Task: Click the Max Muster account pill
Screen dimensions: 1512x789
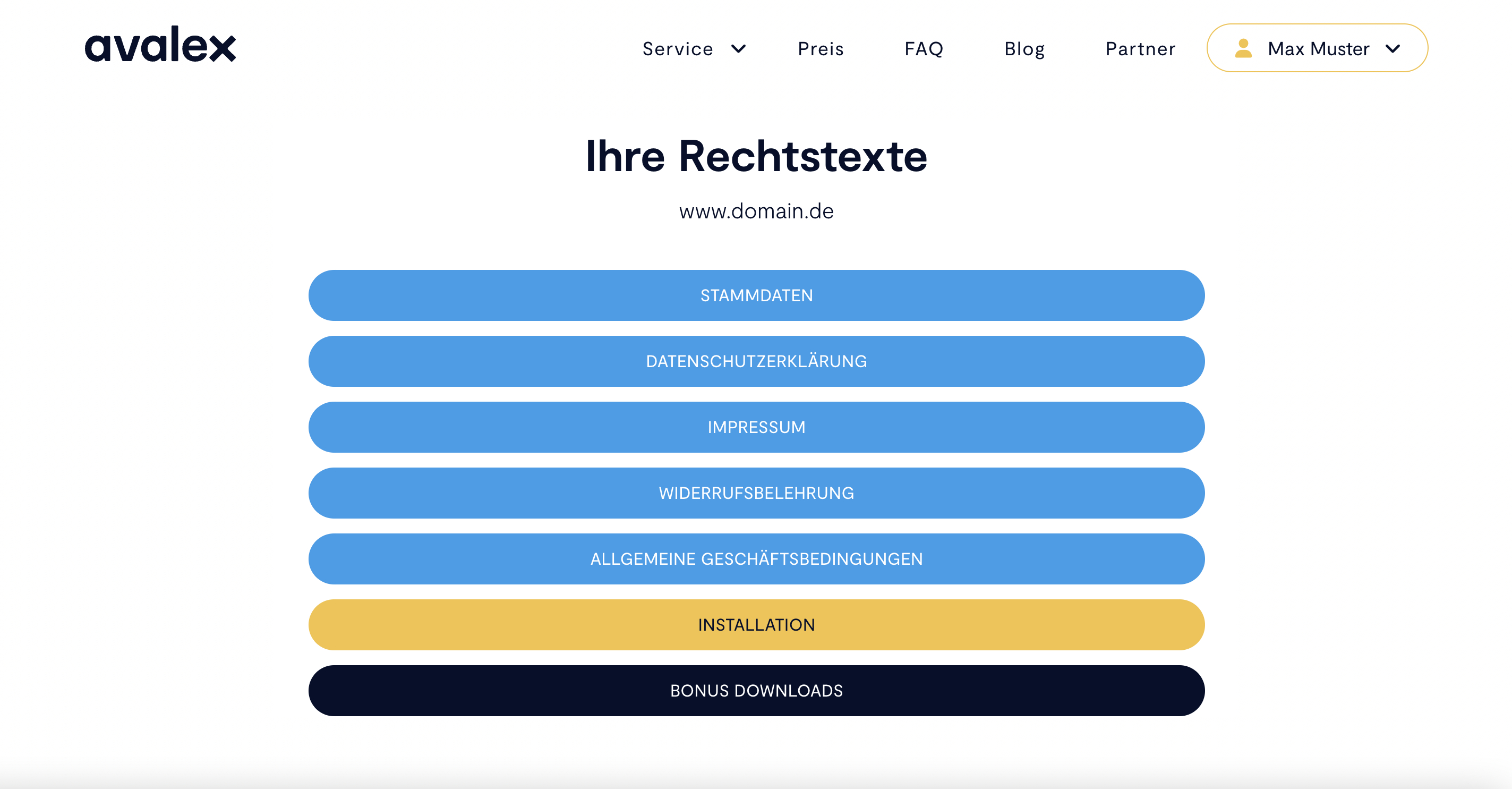Action: point(1317,48)
